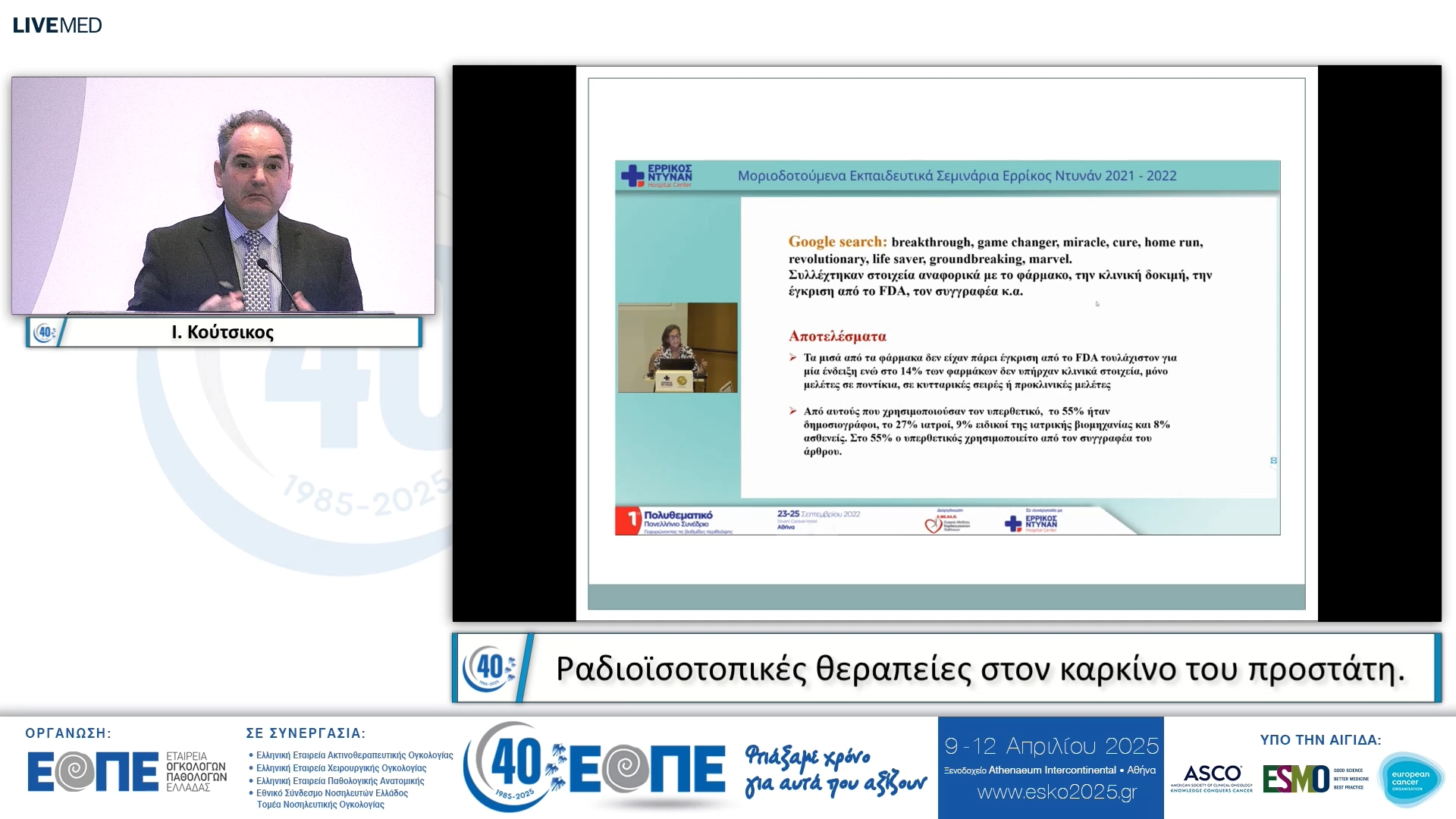Click the speaker camera video feed

(x=223, y=196)
